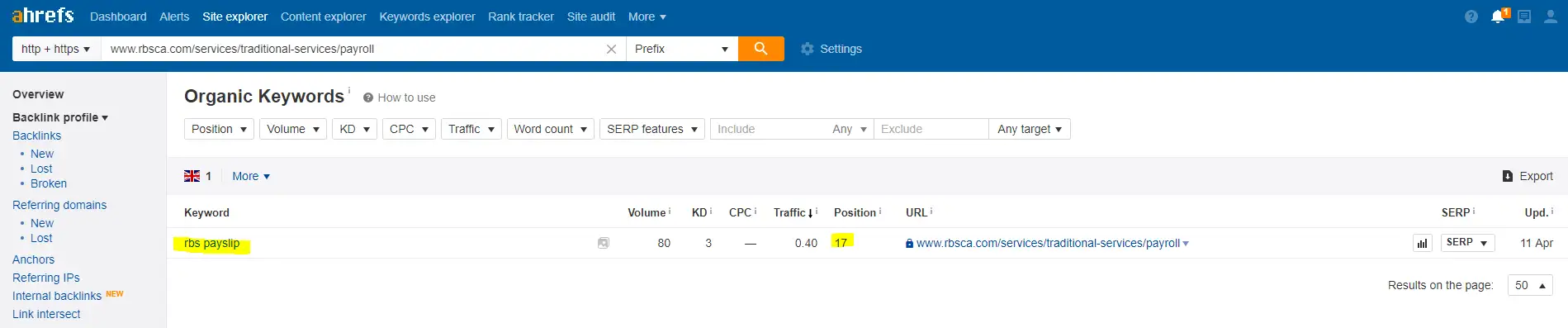This screenshot has height=328, width=1568.
Task: Sort by the Position column header
Action: tap(855, 212)
